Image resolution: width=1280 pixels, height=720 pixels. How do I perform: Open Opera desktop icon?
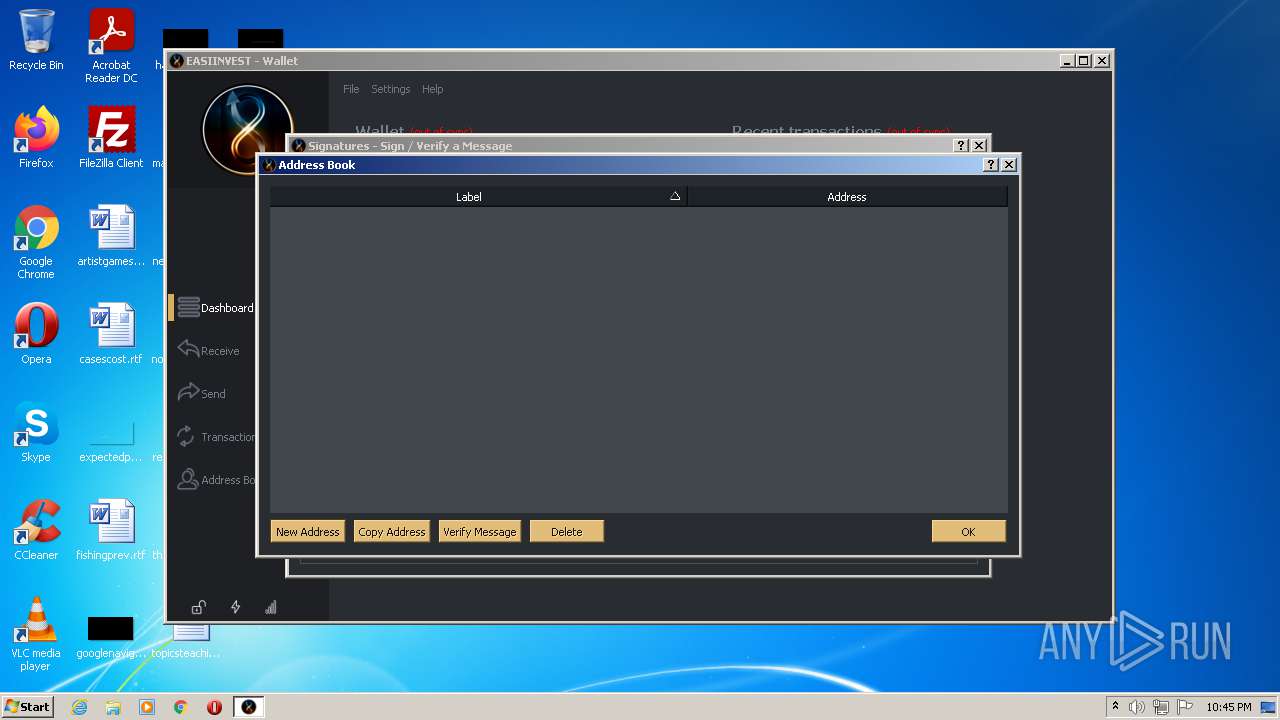(x=36, y=334)
